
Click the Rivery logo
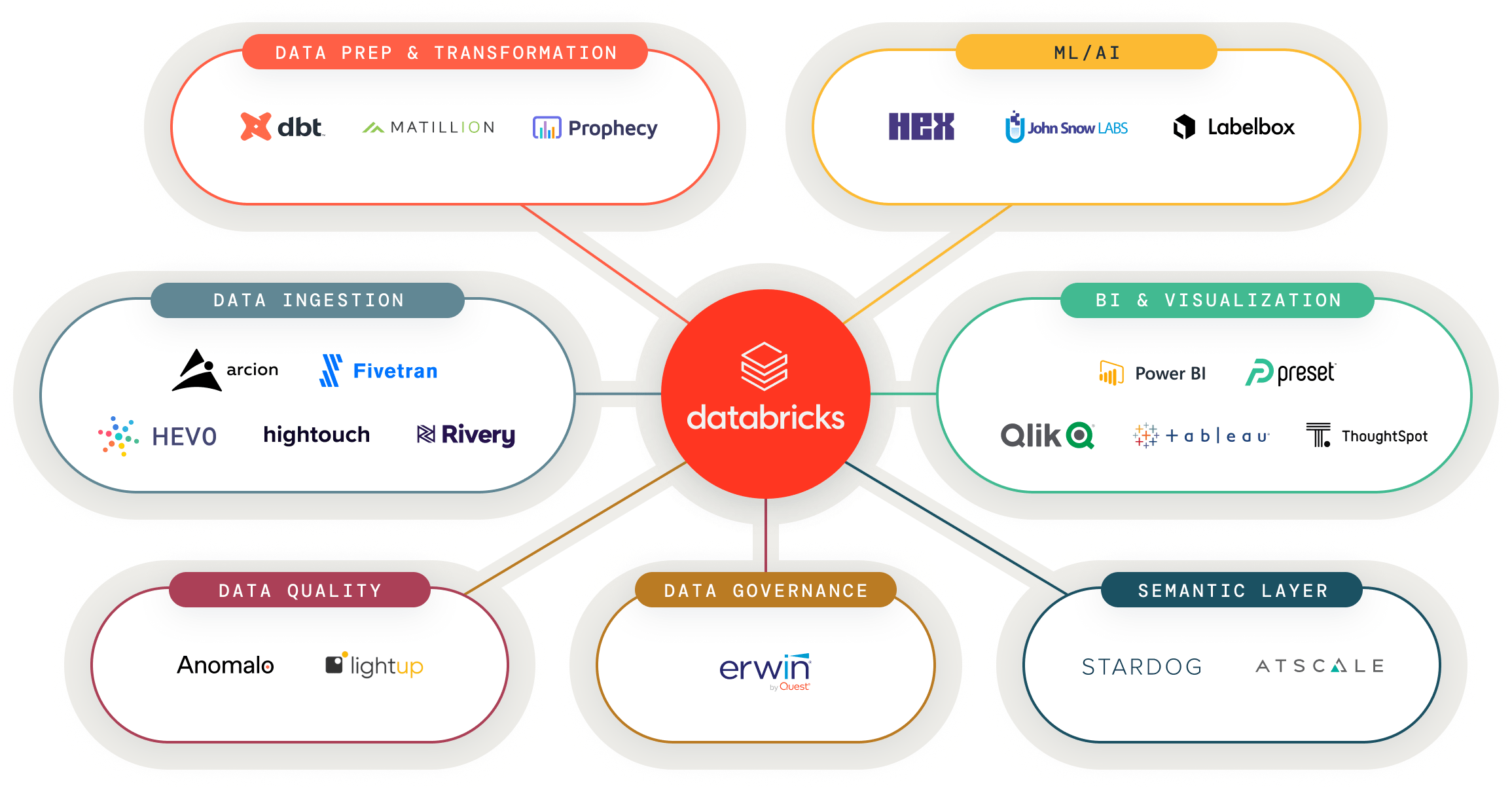click(x=466, y=435)
